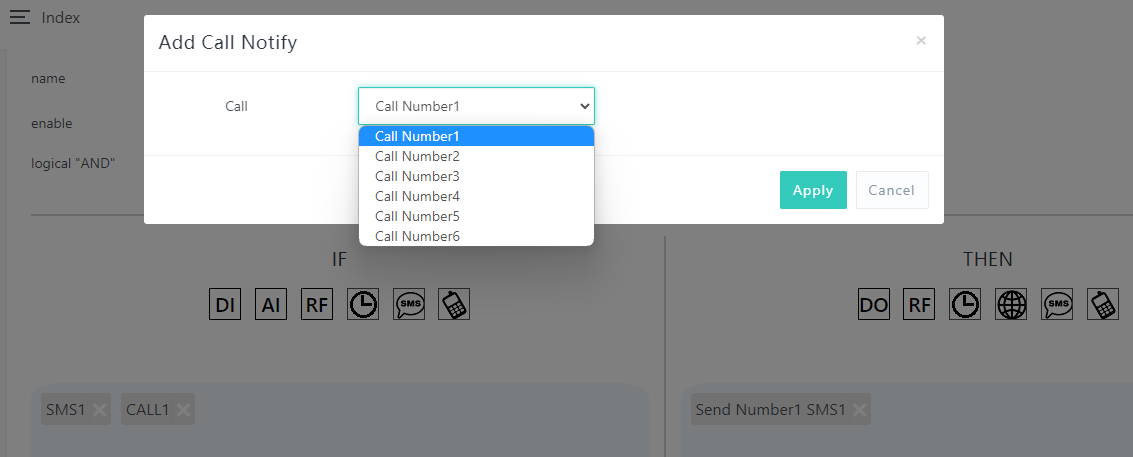Click the DO icon under THEN
Image resolution: width=1133 pixels, height=457 pixels.
[874, 305]
